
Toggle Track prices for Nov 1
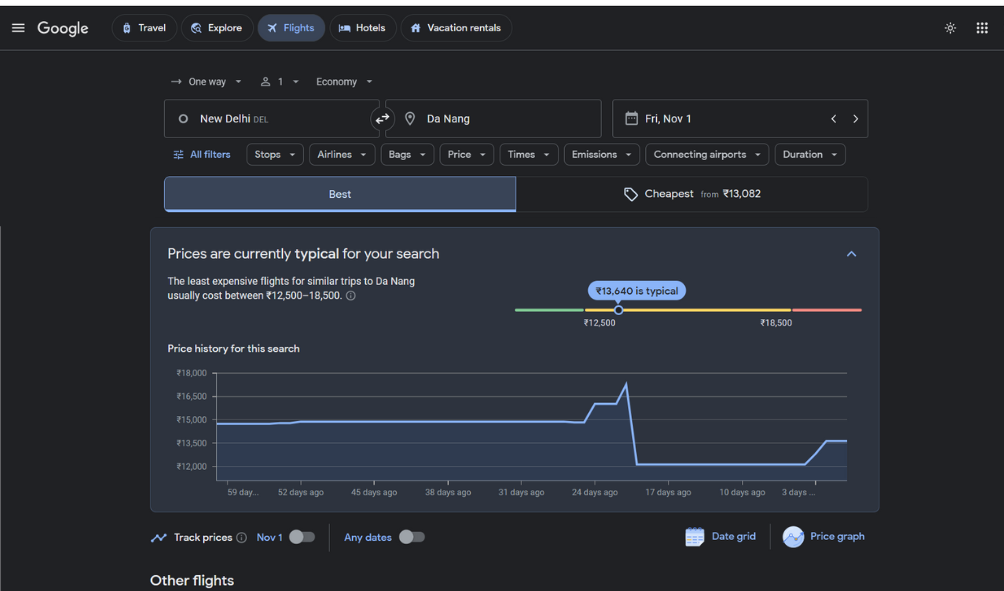pyautogui.click(x=302, y=537)
